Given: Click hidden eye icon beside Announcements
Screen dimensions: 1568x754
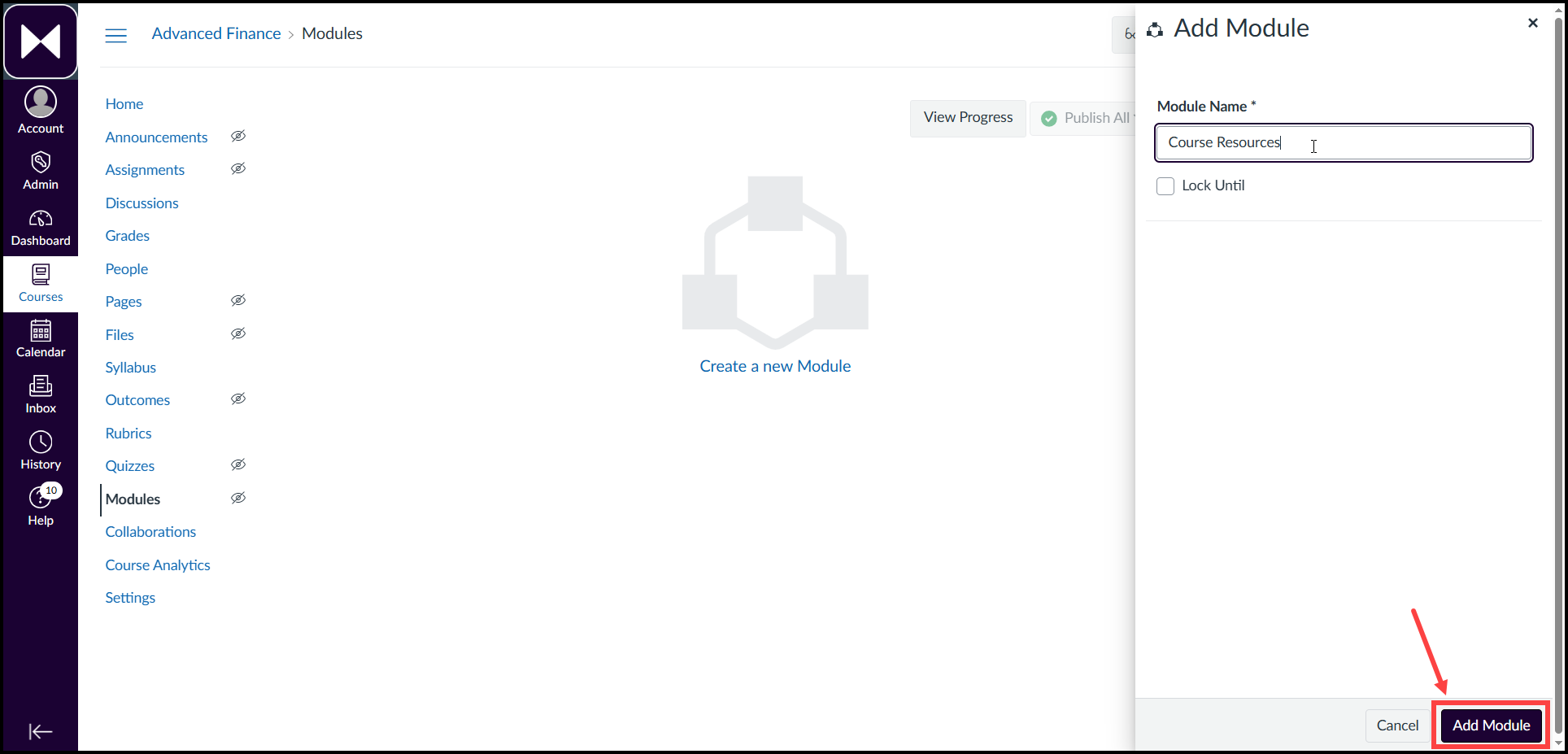Looking at the screenshot, I should (238, 136).
